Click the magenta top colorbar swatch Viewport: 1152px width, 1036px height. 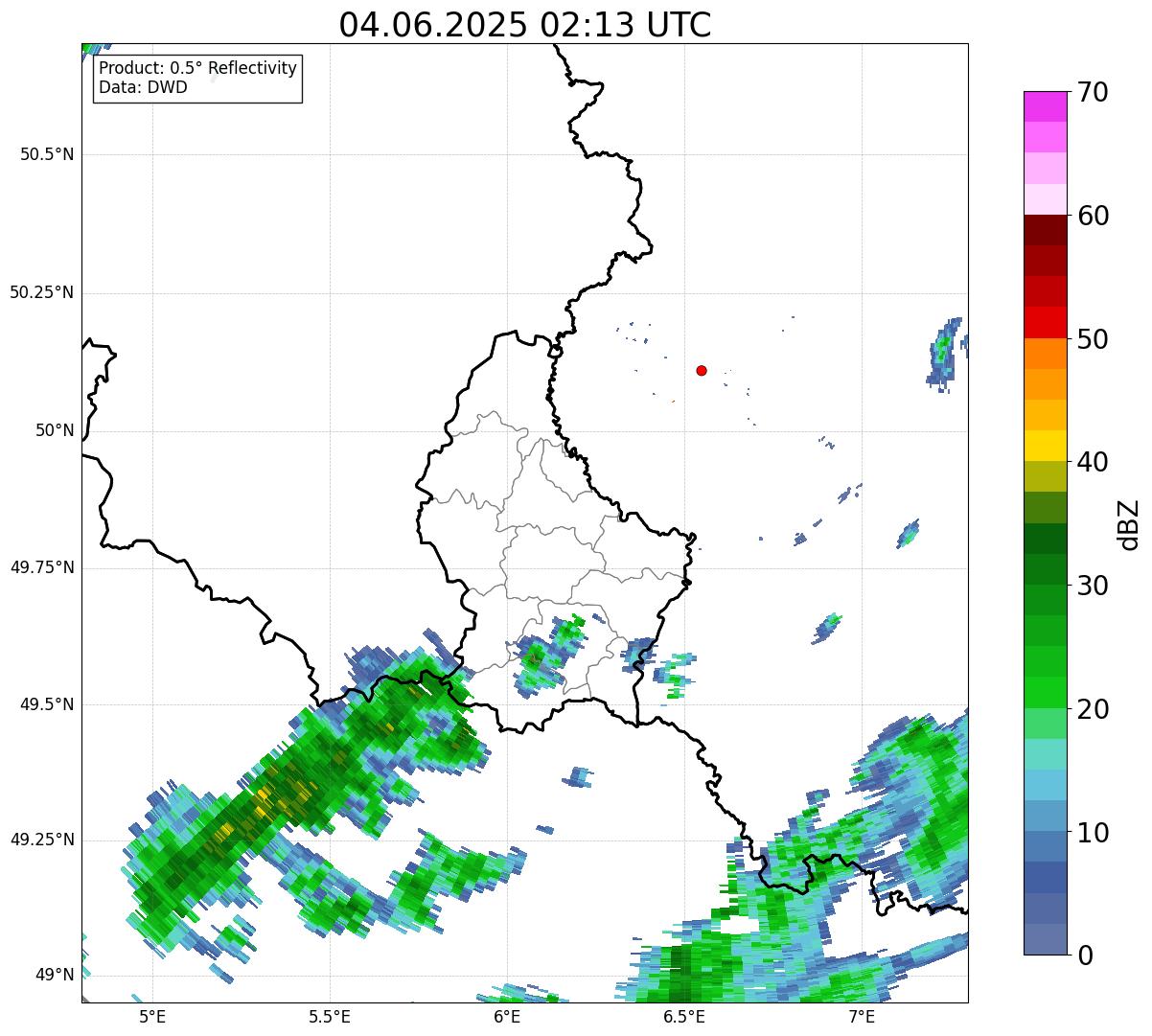(x=1046, y=106)
